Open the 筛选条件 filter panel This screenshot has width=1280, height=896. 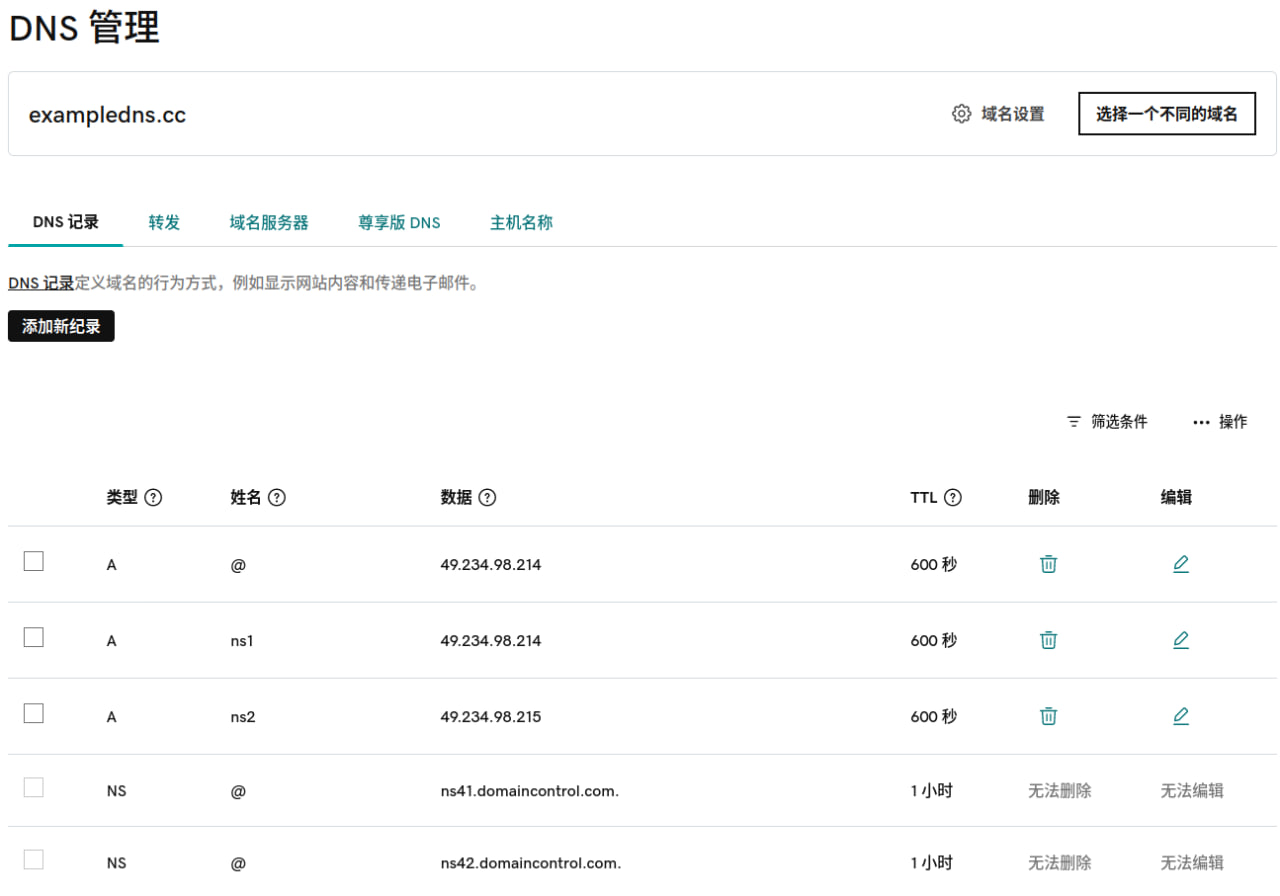tap(1107, 421)
